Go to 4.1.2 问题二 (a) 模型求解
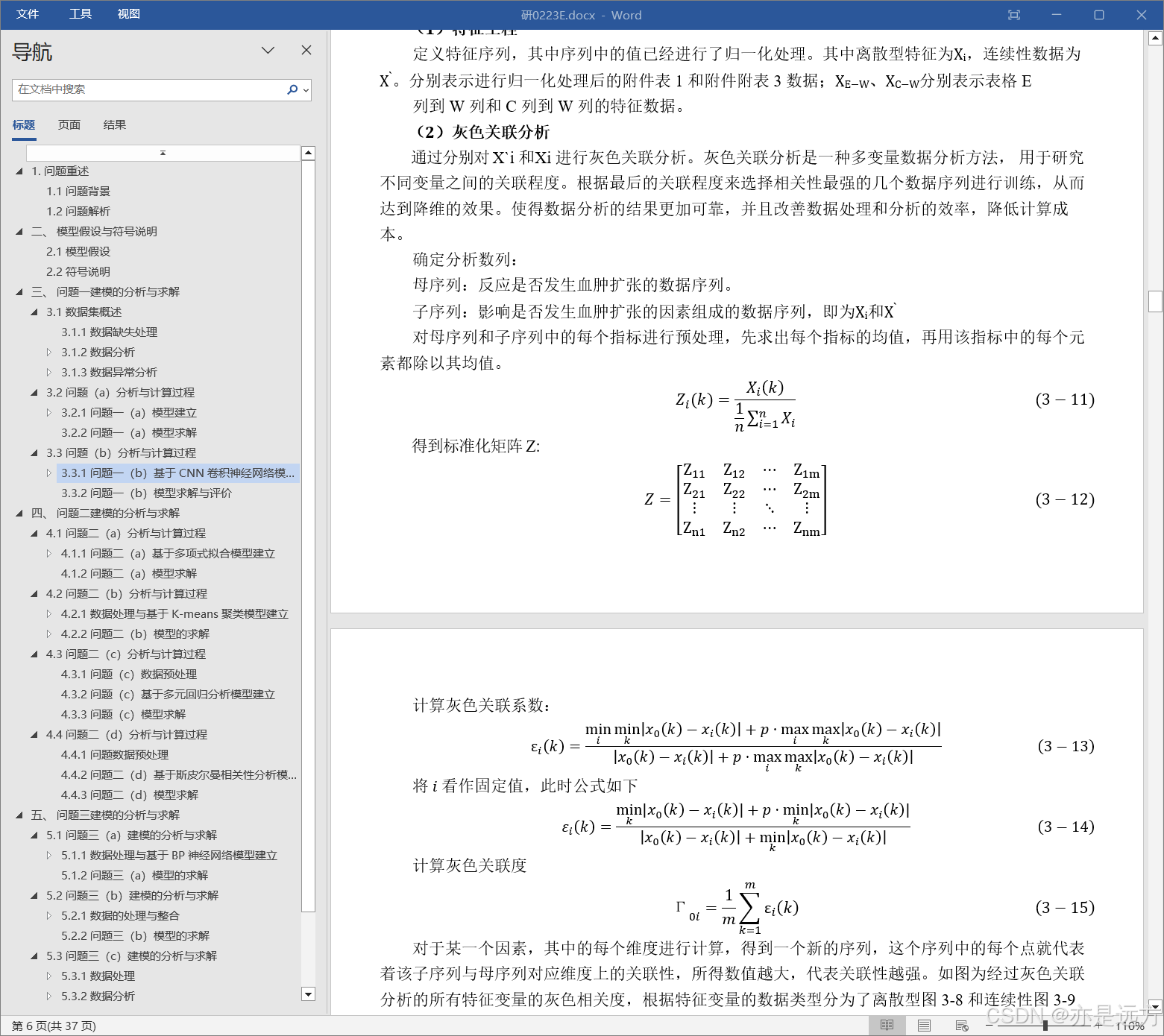Image resolution: width=1164 pixels, height=1036 pixels. pos(129,574)
